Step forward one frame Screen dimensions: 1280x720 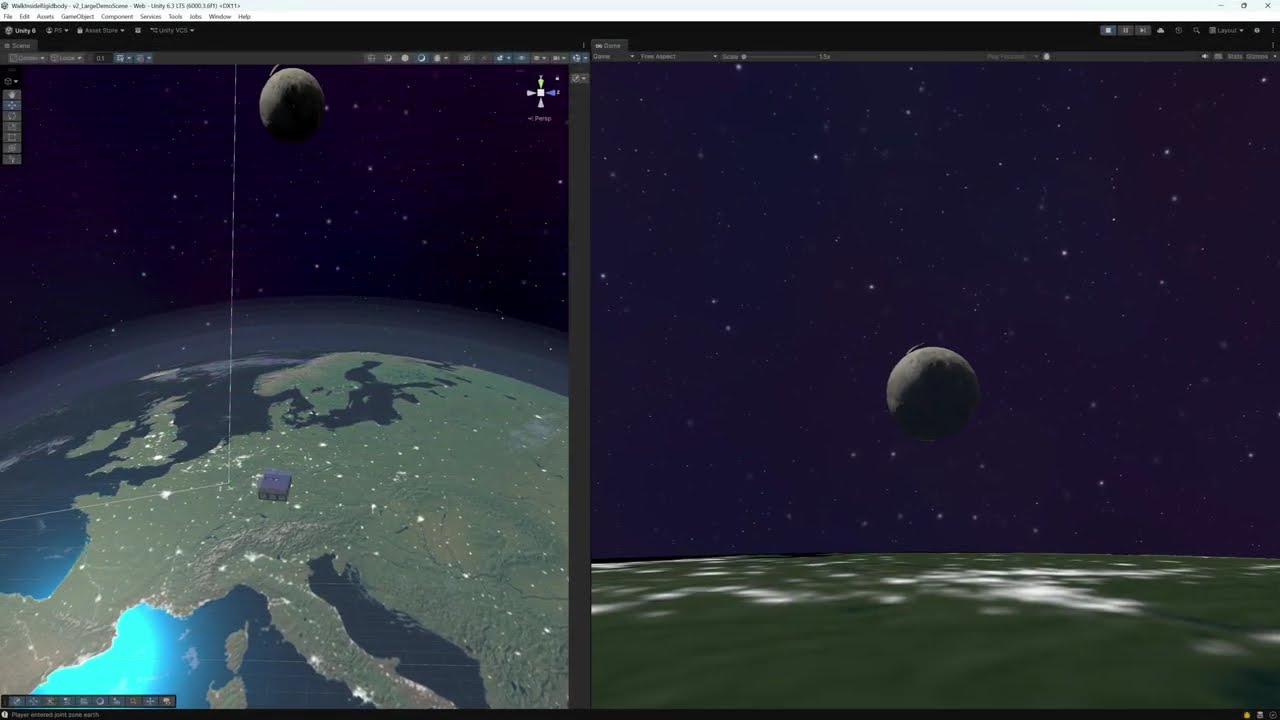(x=1143, y=30)
